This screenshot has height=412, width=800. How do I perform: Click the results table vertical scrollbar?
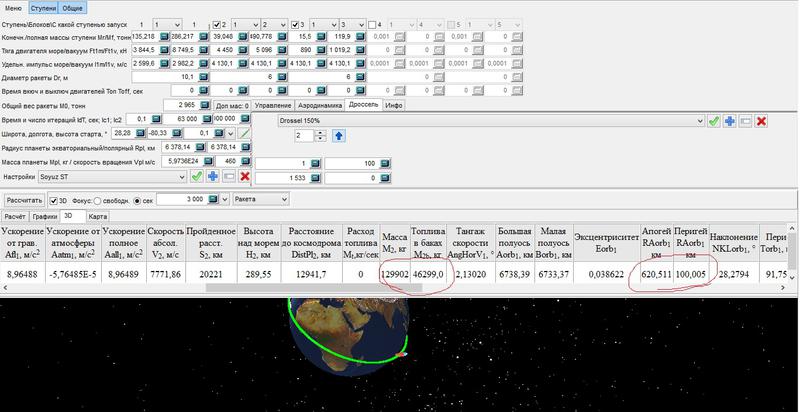coord(794,253)
